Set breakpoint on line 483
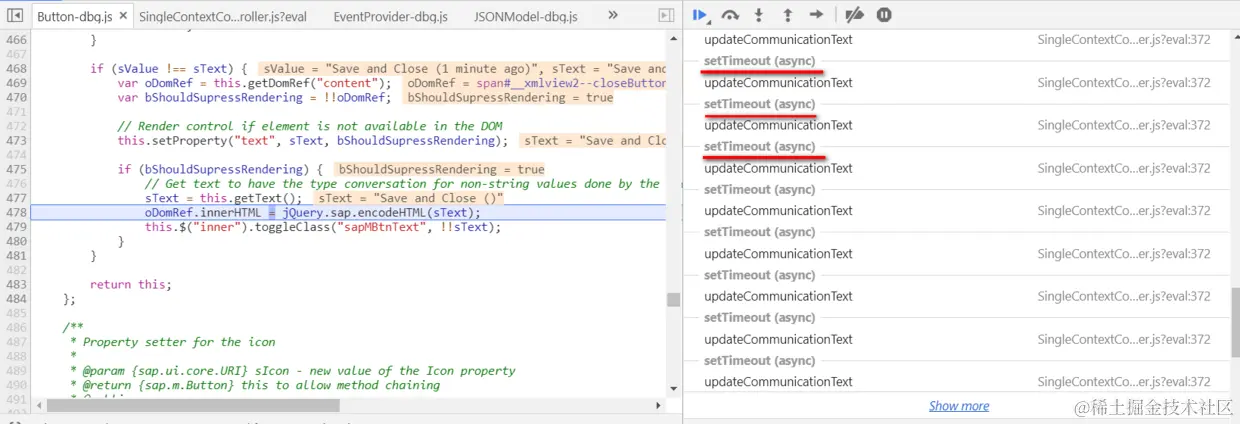 coord(15,284)
